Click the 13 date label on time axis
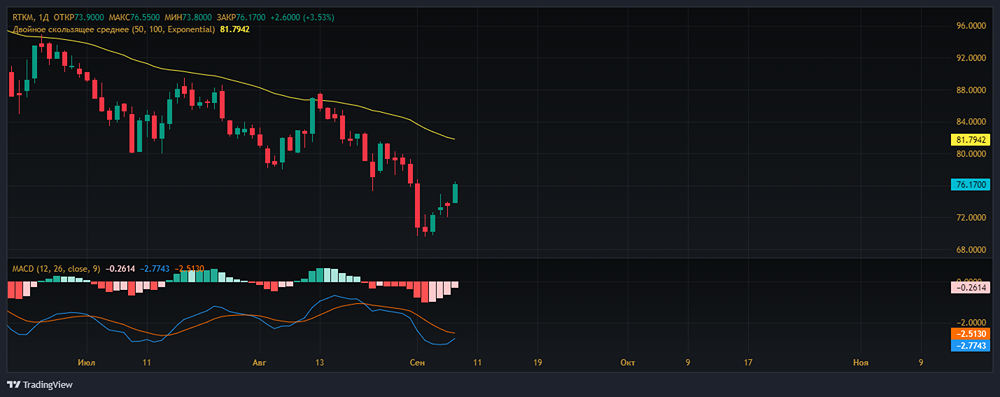Screen dimensions: 1000x397 (x=320, y=363)
